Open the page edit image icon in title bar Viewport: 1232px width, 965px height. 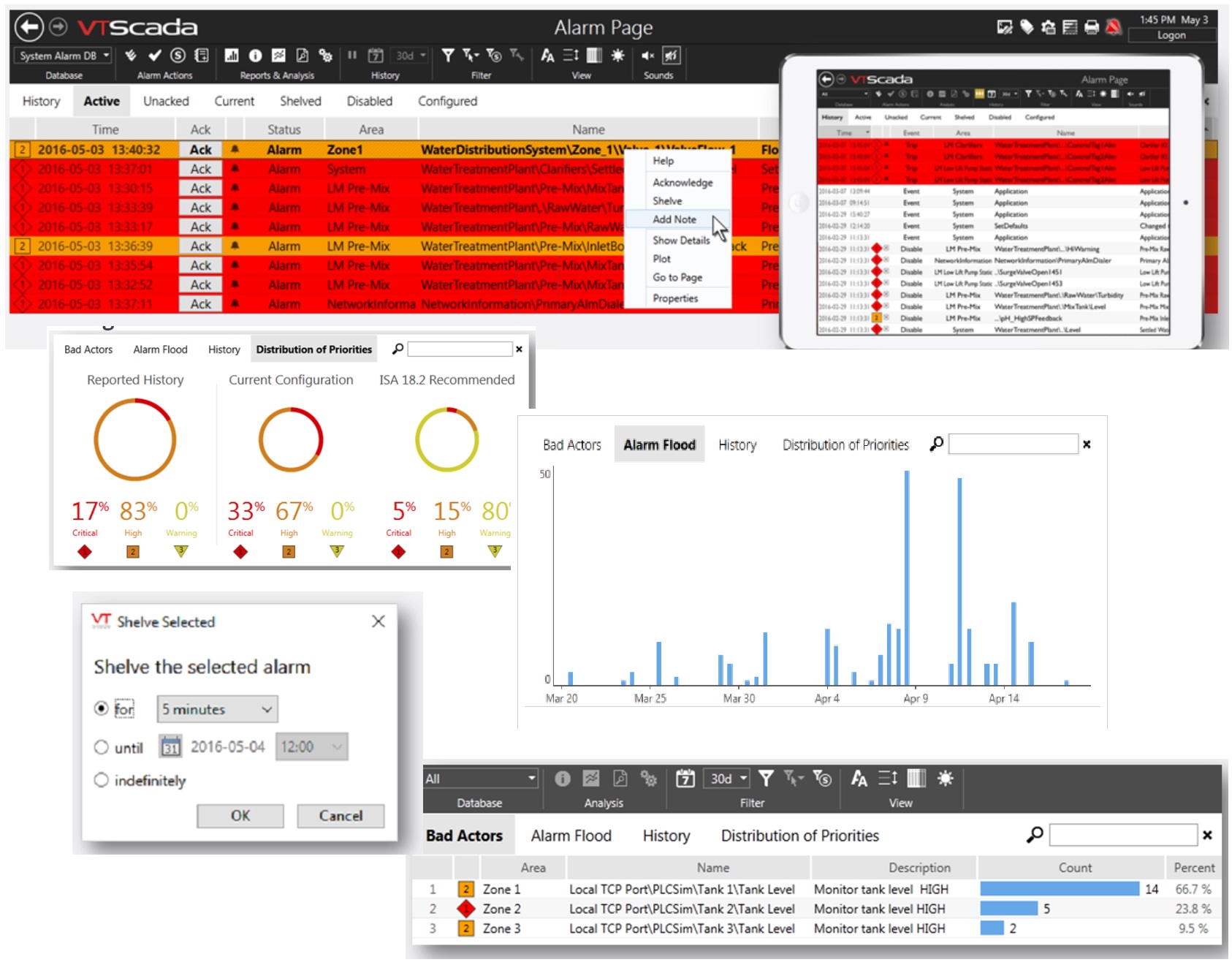coord(1005,27)
